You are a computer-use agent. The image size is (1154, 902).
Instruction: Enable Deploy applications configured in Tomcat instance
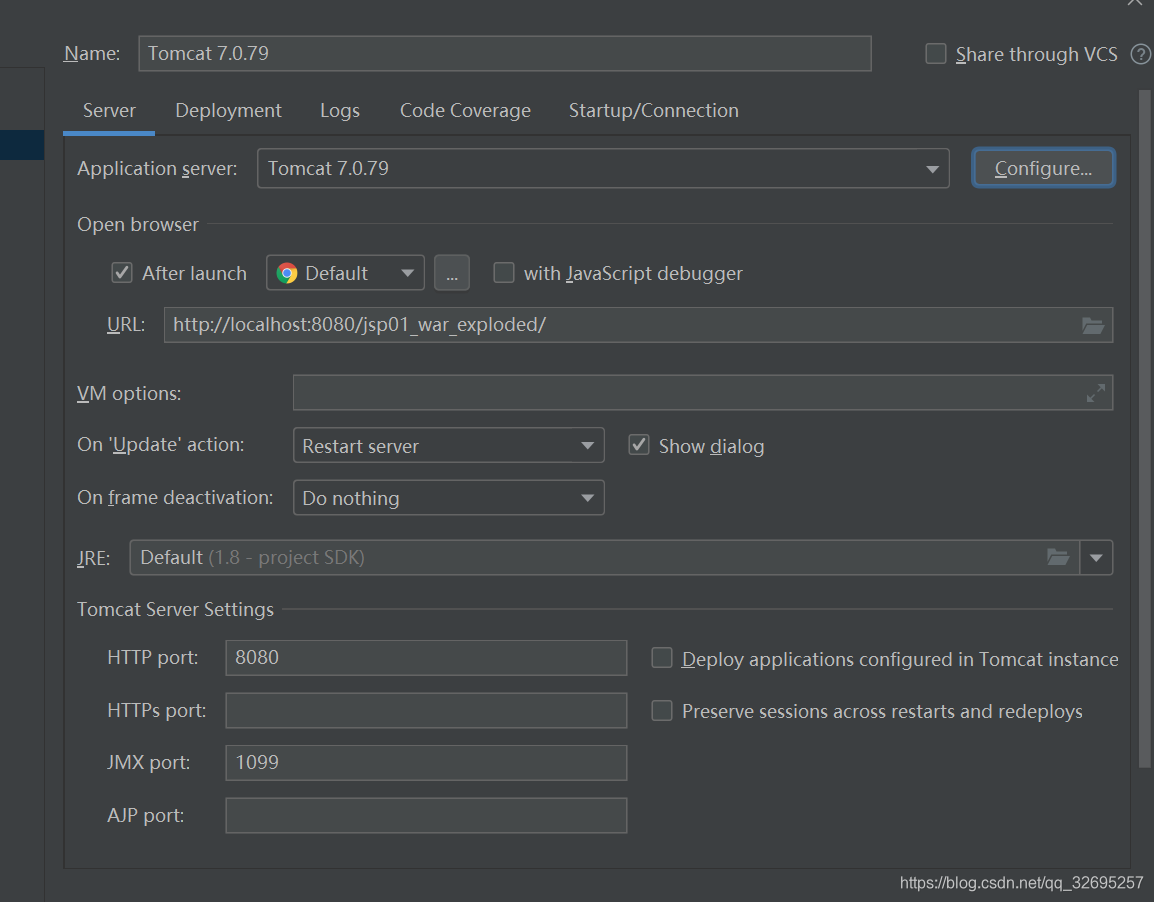click(x=662, y=658)
